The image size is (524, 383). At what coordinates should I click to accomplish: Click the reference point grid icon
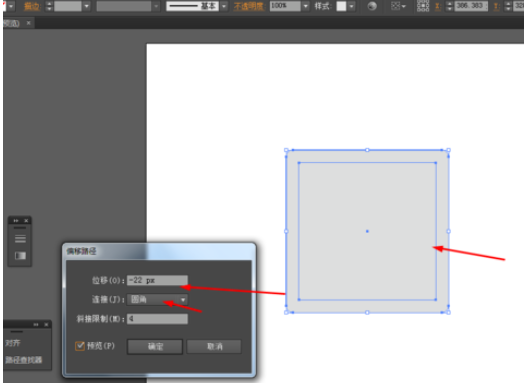(423, 6)
